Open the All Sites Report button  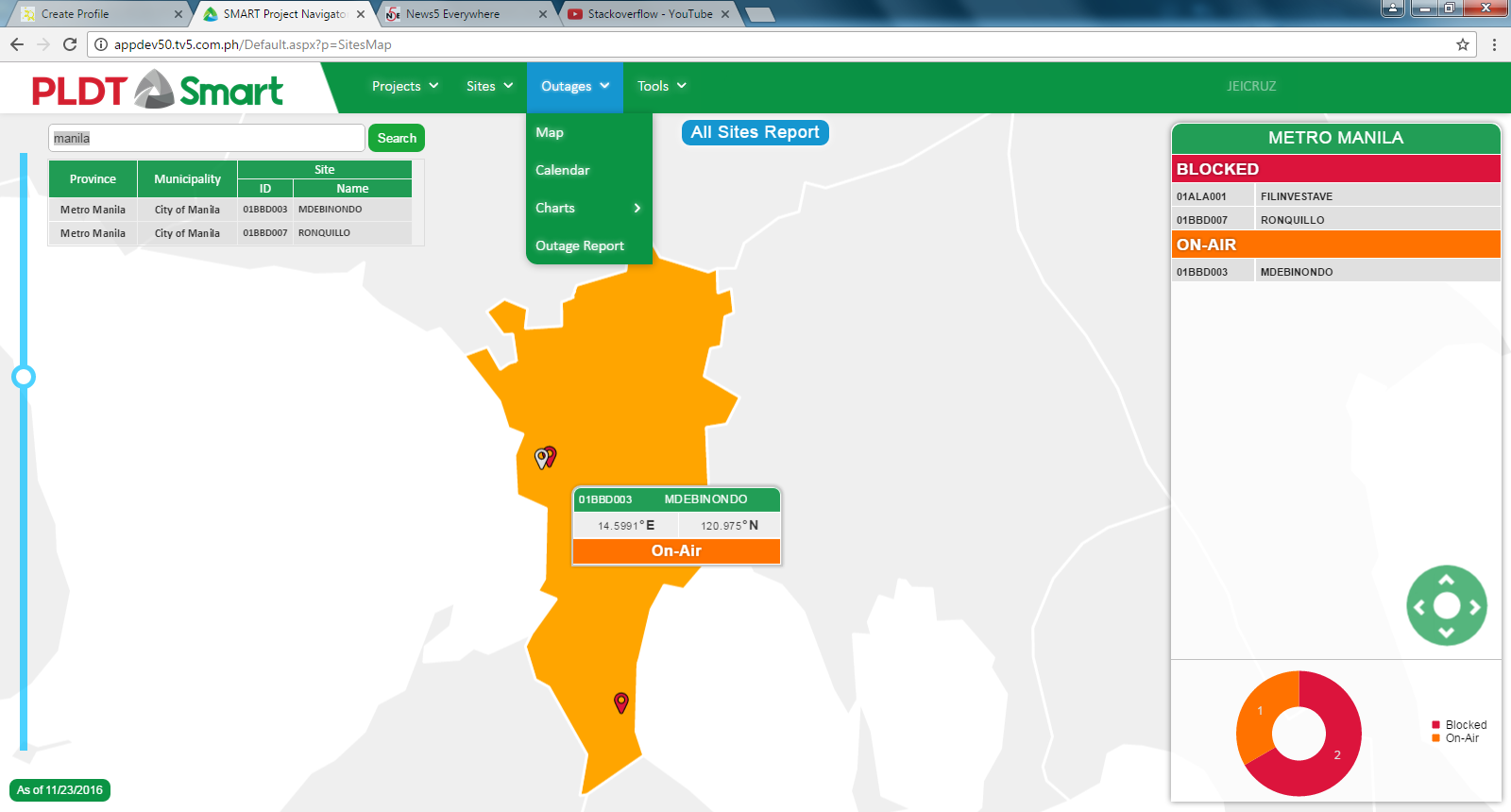[755, 132]
